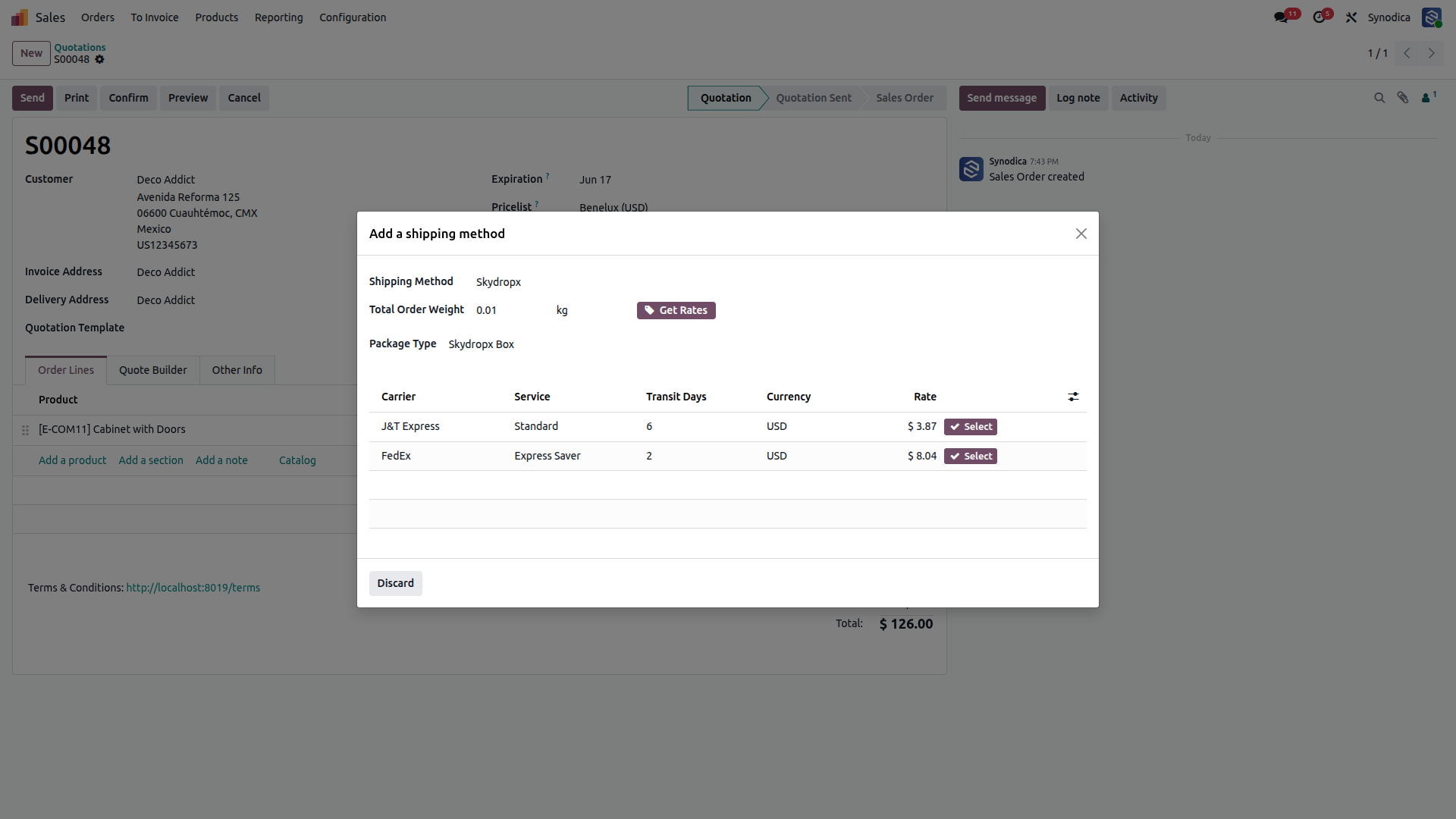Open the conversations messages icon

(1281, 17)
